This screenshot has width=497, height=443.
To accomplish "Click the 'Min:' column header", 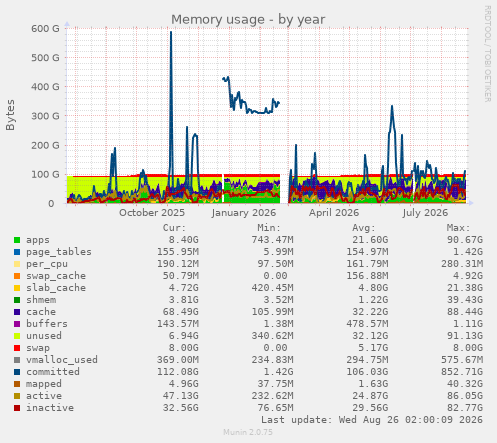I will [269, 228].
